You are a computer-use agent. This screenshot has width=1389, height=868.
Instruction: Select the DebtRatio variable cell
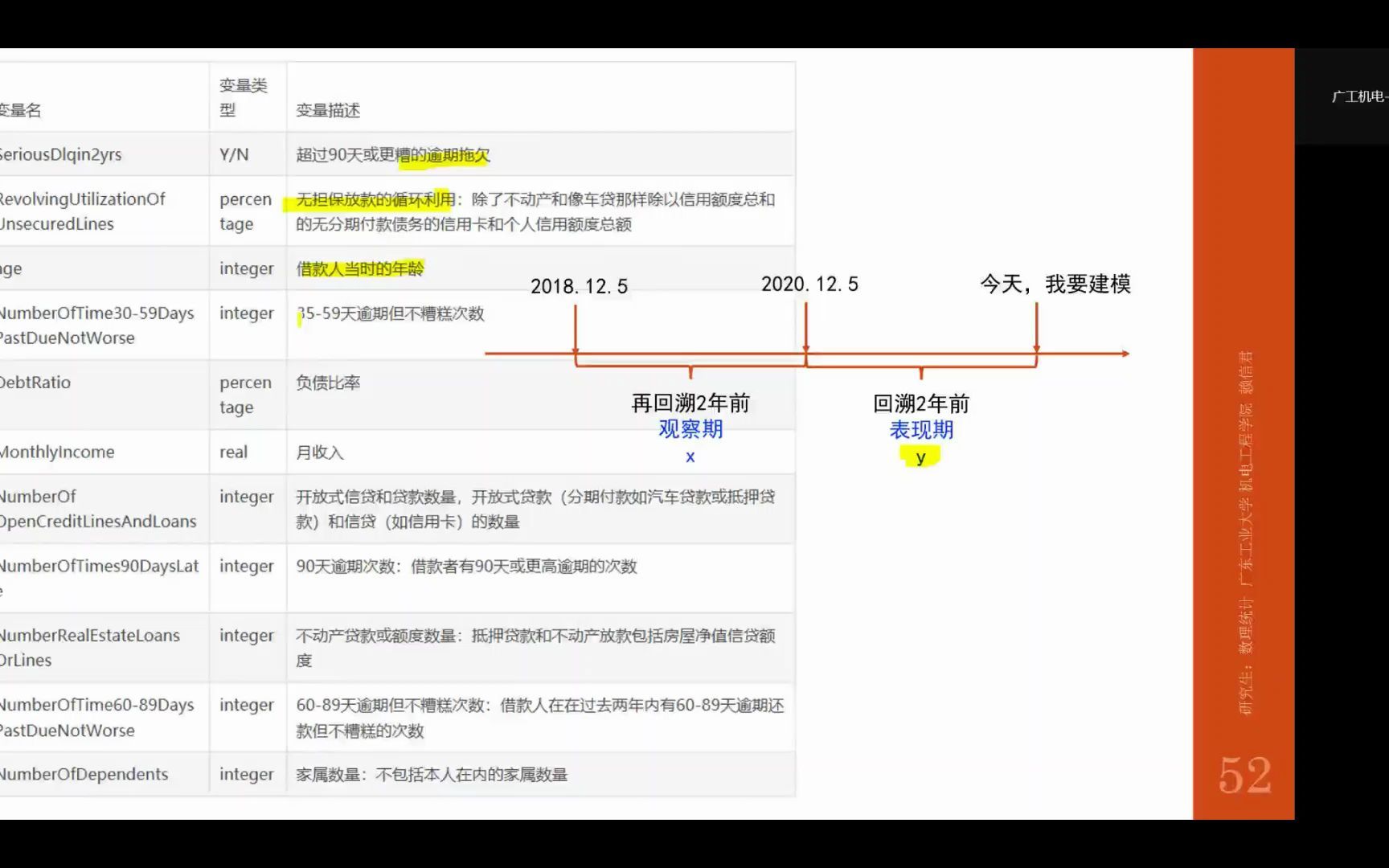(x=35, y=383)
